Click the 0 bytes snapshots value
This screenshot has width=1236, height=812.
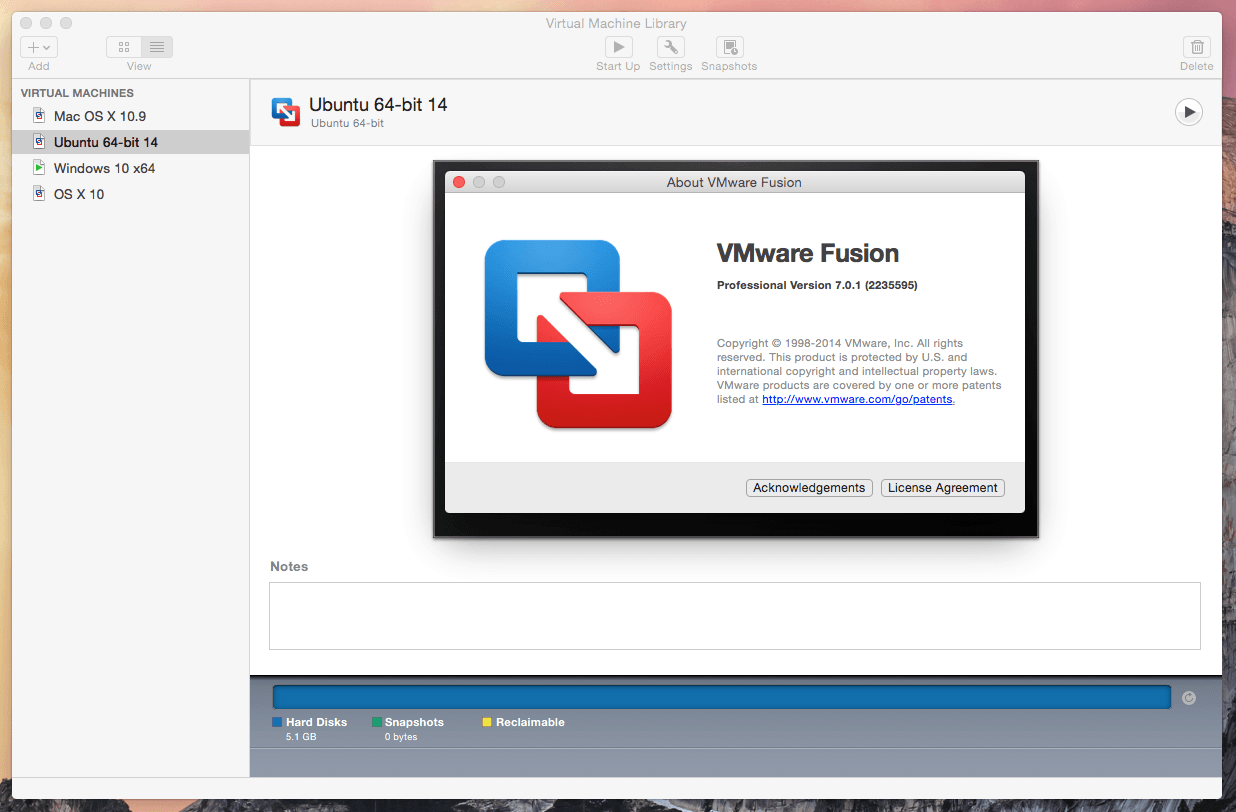(401, 737)
